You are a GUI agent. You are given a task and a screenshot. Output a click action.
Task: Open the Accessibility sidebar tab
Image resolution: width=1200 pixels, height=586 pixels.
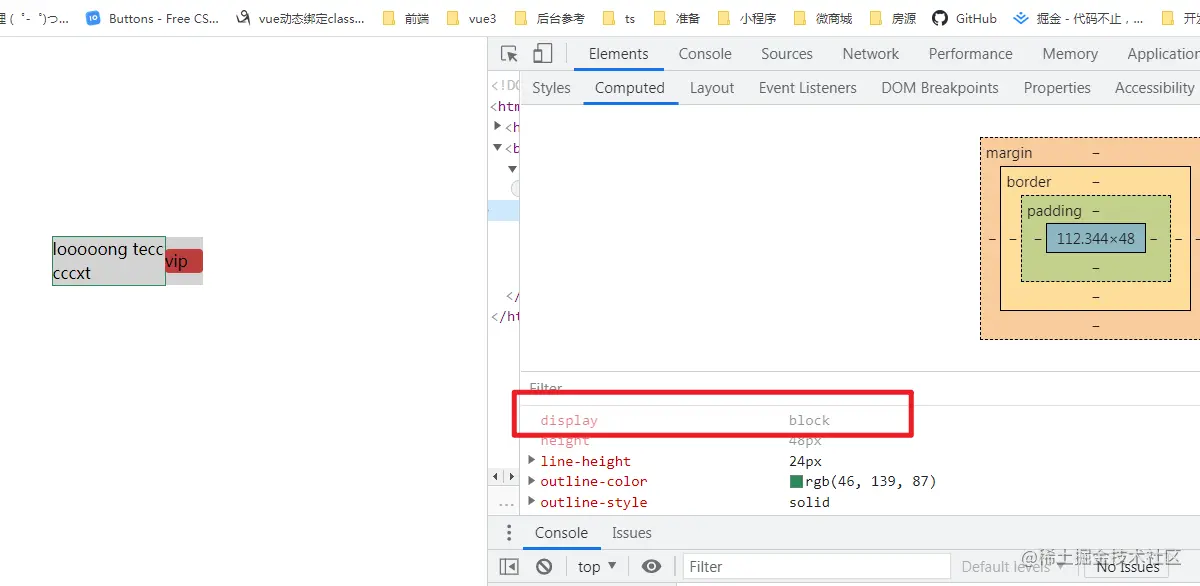coord(1154,88)
